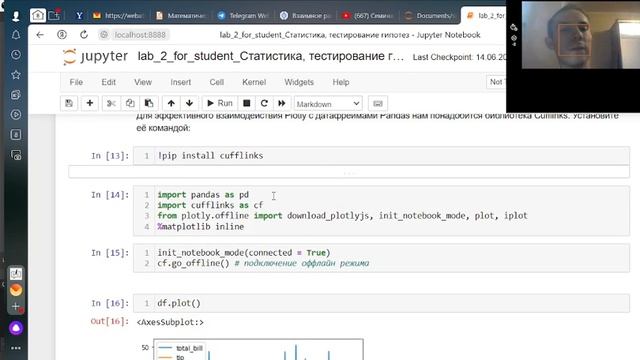The image size is (640, 360).
Task: Open notifications bell in sidebar
Action: (x=16, y=35)
